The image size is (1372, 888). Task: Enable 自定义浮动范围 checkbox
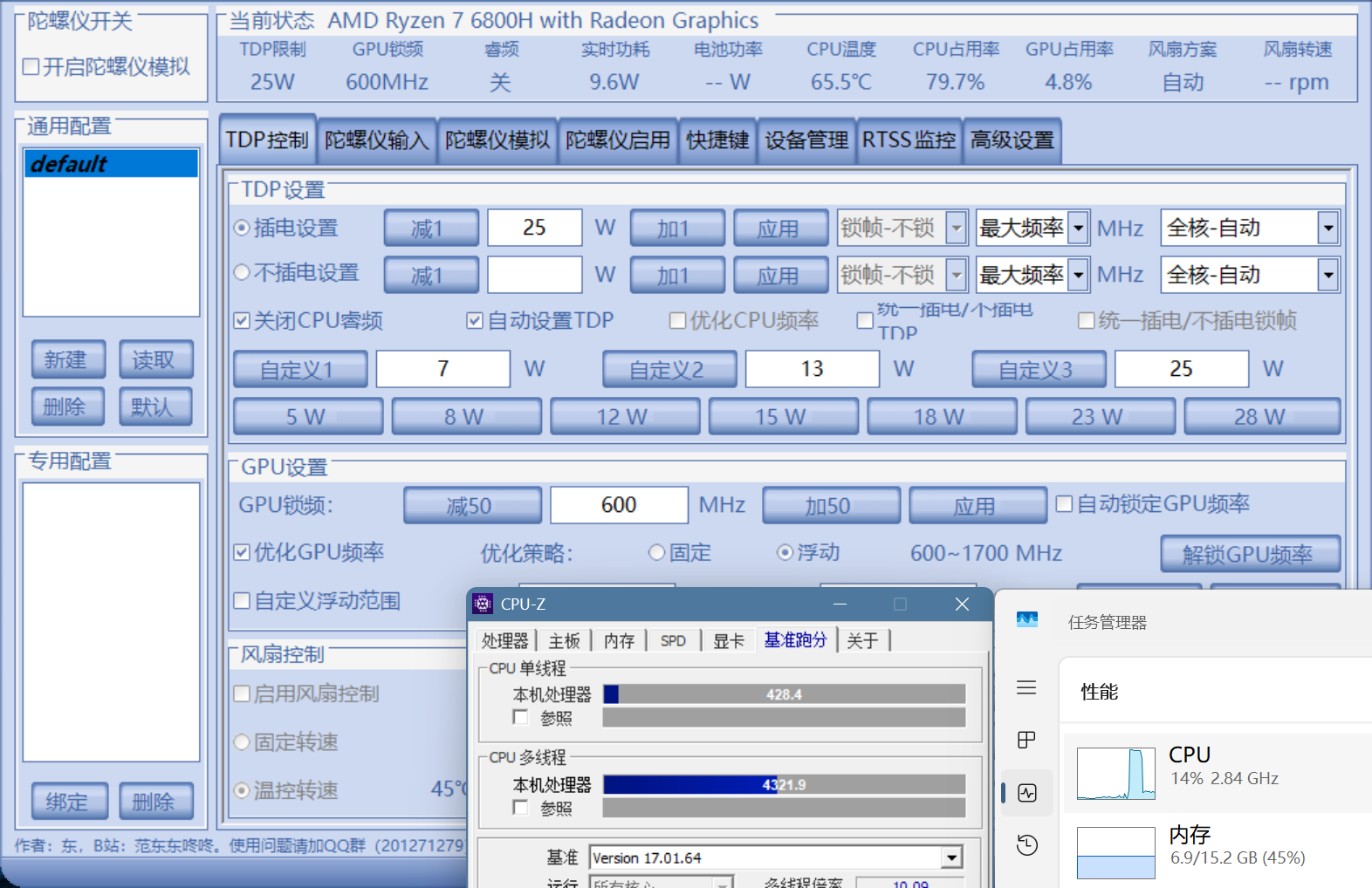click(x=243, y=601)
